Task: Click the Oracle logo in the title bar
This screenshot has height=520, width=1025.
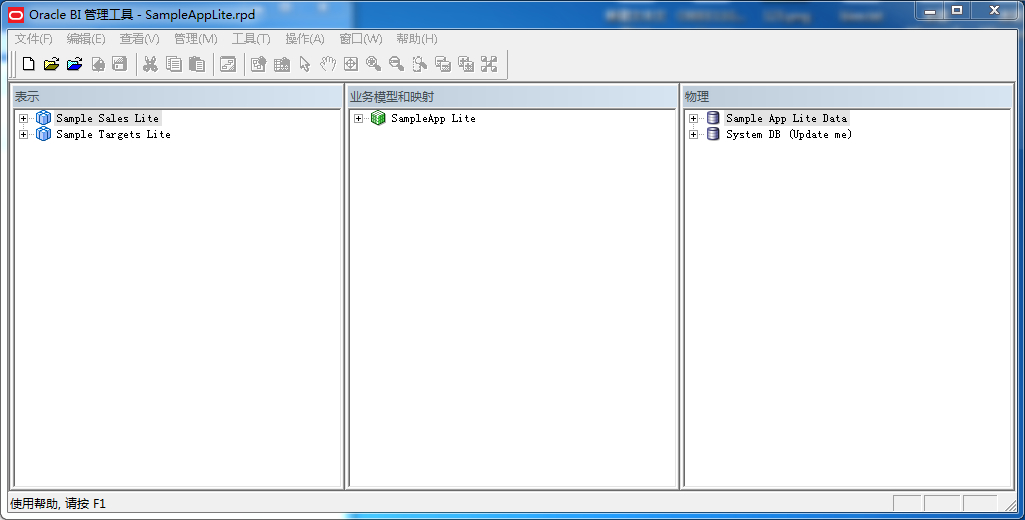Action: (x=16, y=14)
